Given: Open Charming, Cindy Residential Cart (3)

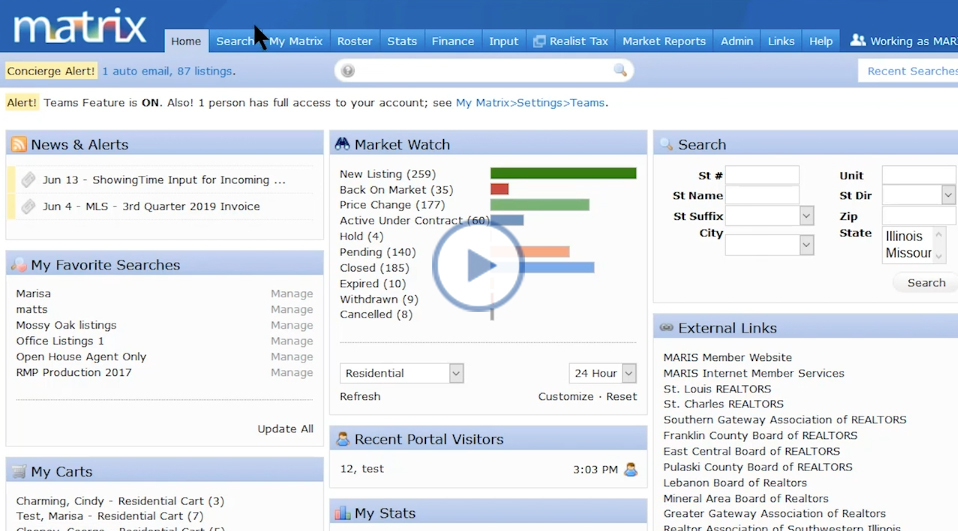Looking at the screenshot, I should 120,501.
